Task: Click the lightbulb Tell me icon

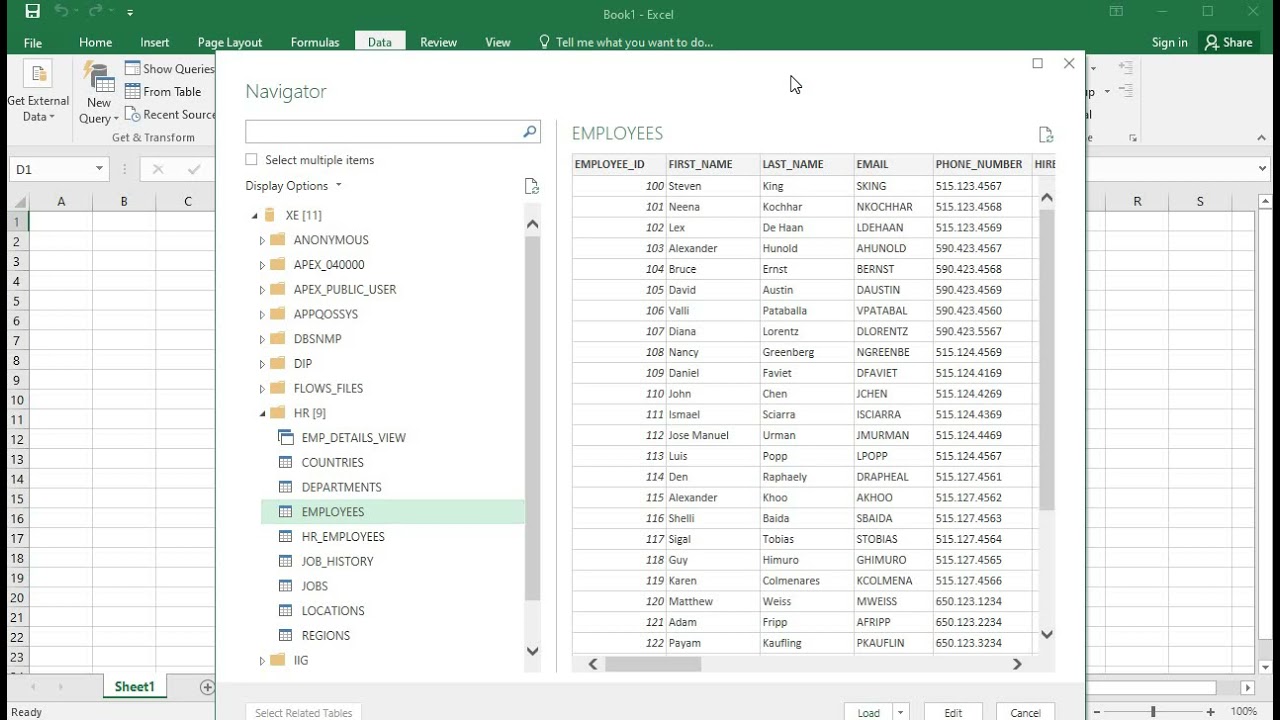Action: (x=544, y=42)
